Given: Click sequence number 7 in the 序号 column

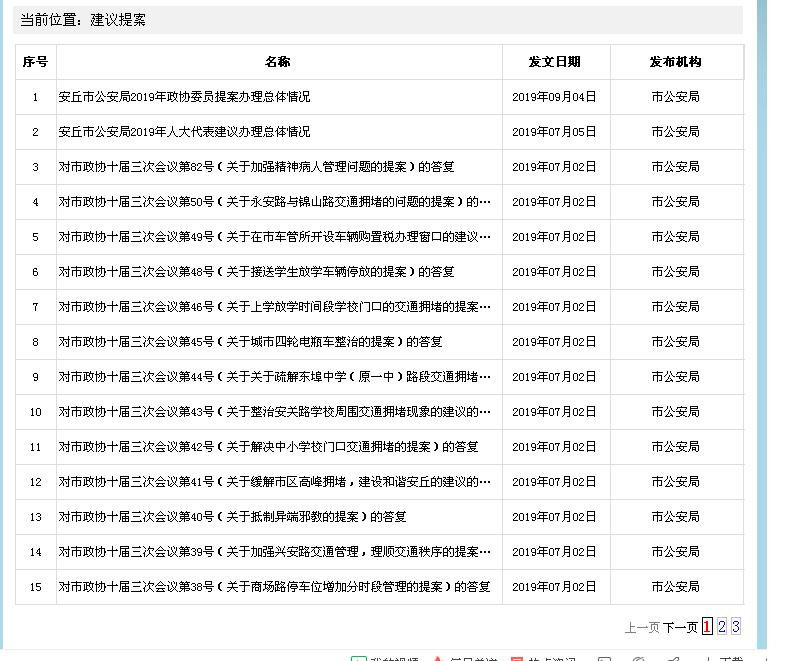Looking at the screenshot, I should click(35, 307).
